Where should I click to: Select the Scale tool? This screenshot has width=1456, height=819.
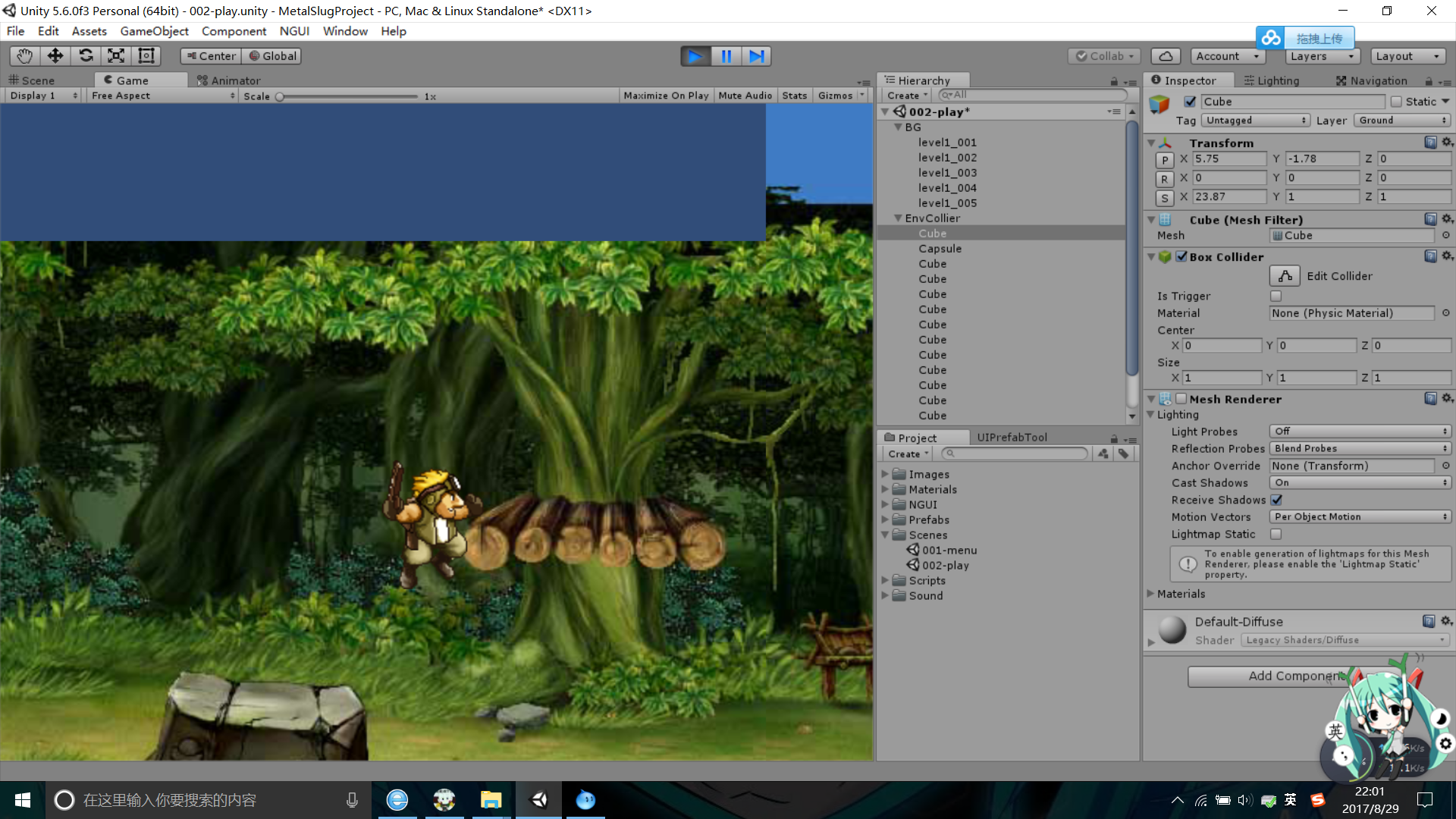coord(116,56)
